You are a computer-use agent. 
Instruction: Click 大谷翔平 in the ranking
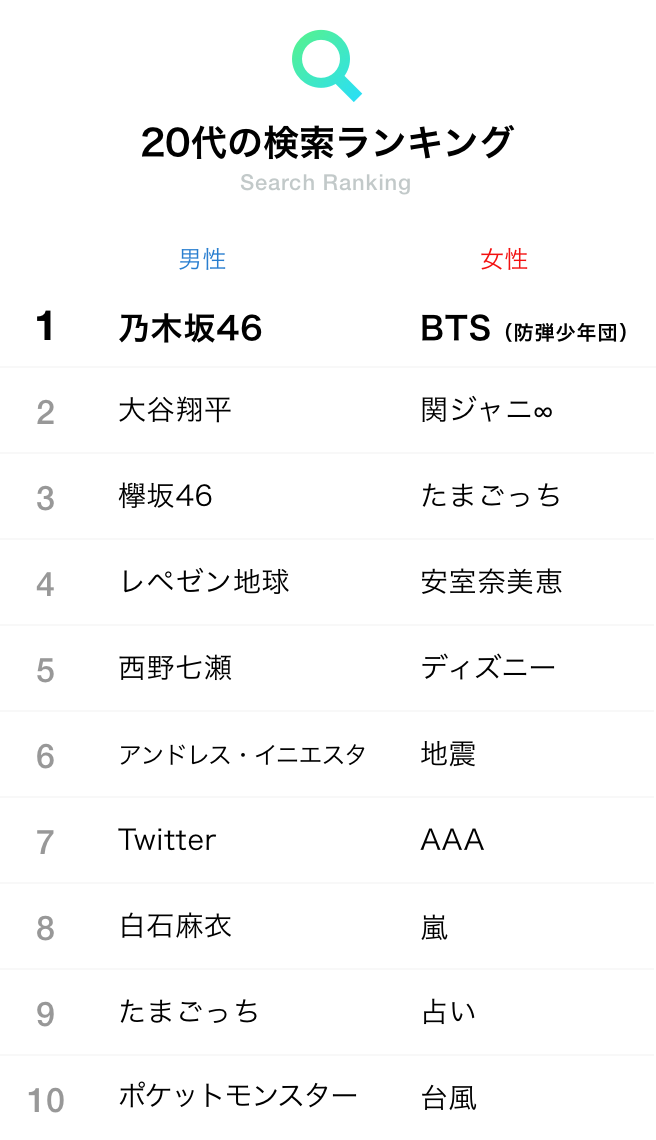(175, 411)
